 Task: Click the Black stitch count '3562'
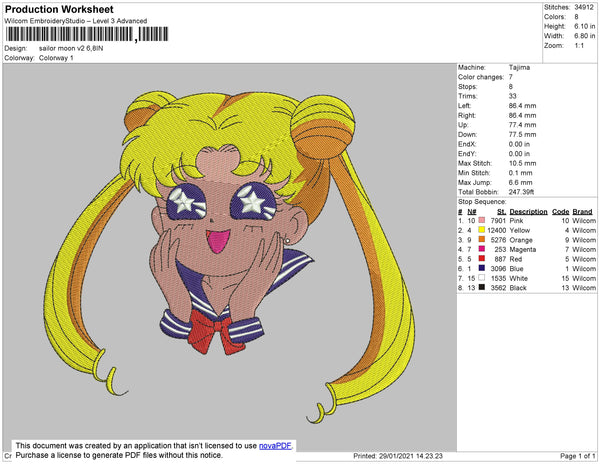pos(498,288)
